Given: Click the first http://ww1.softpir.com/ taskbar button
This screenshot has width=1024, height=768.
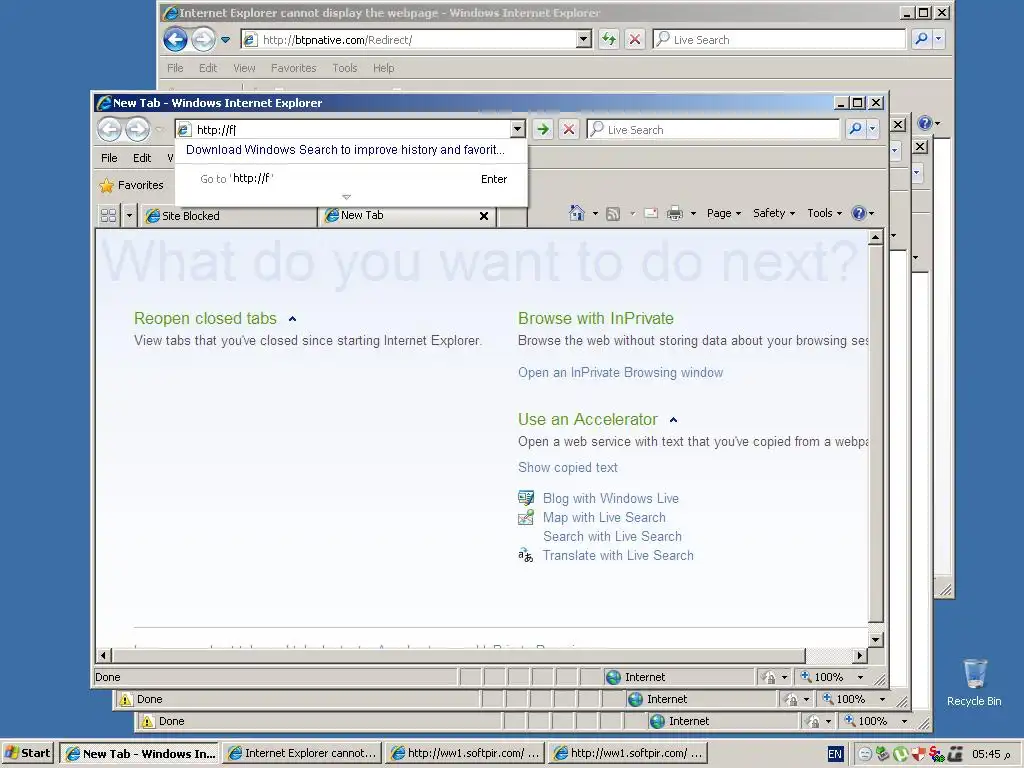Looking at the screenshot, I should 466,753.
